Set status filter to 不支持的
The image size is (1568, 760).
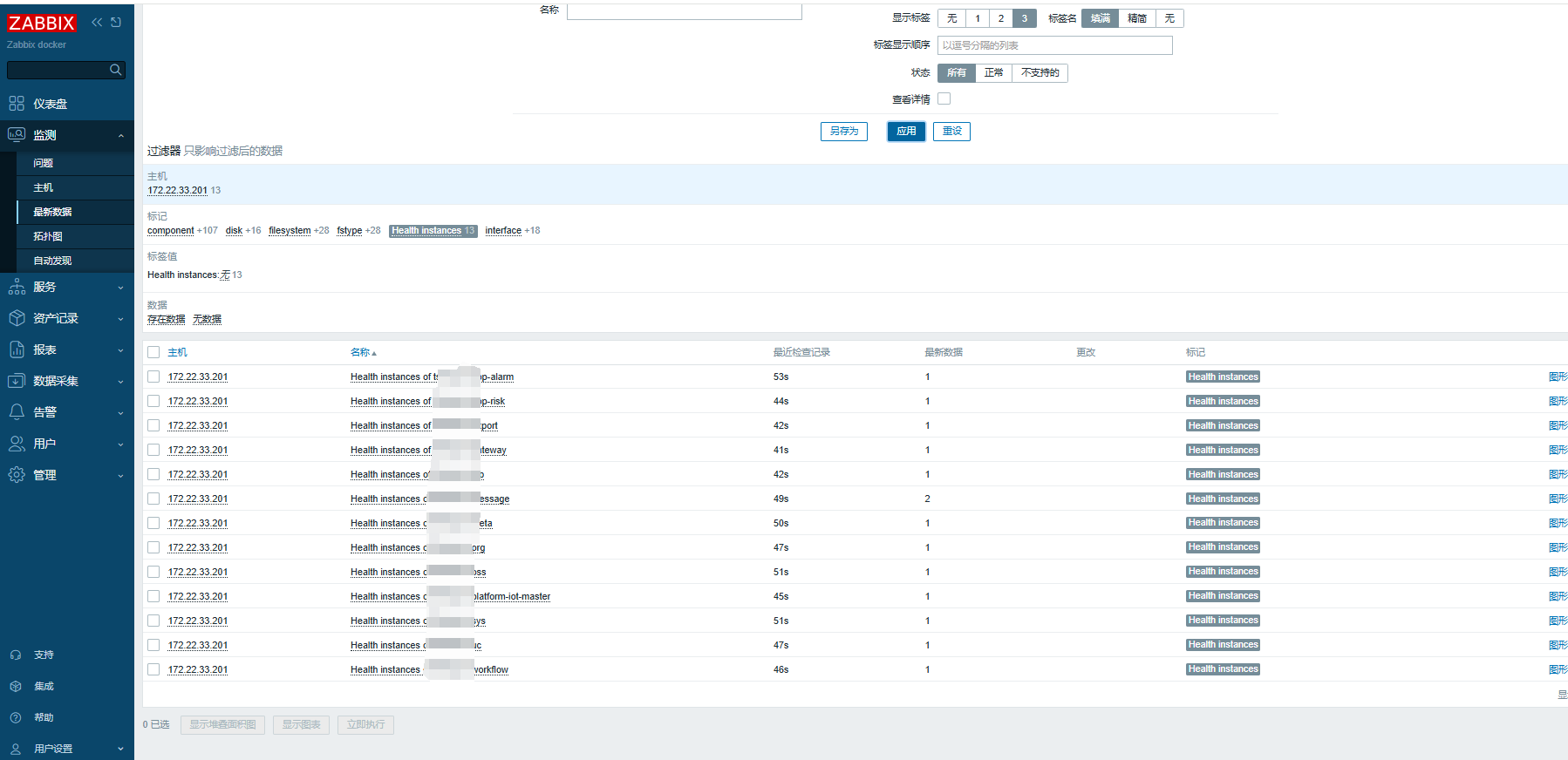click(x=1040, y=73)
